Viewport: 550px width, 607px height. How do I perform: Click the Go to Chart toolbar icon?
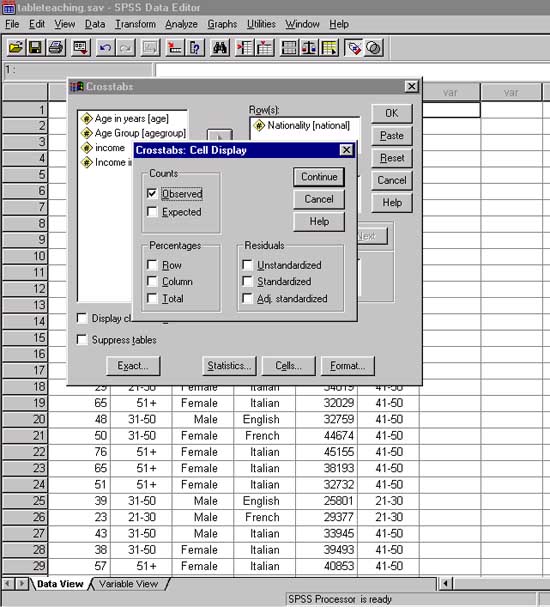pos(150,48)
